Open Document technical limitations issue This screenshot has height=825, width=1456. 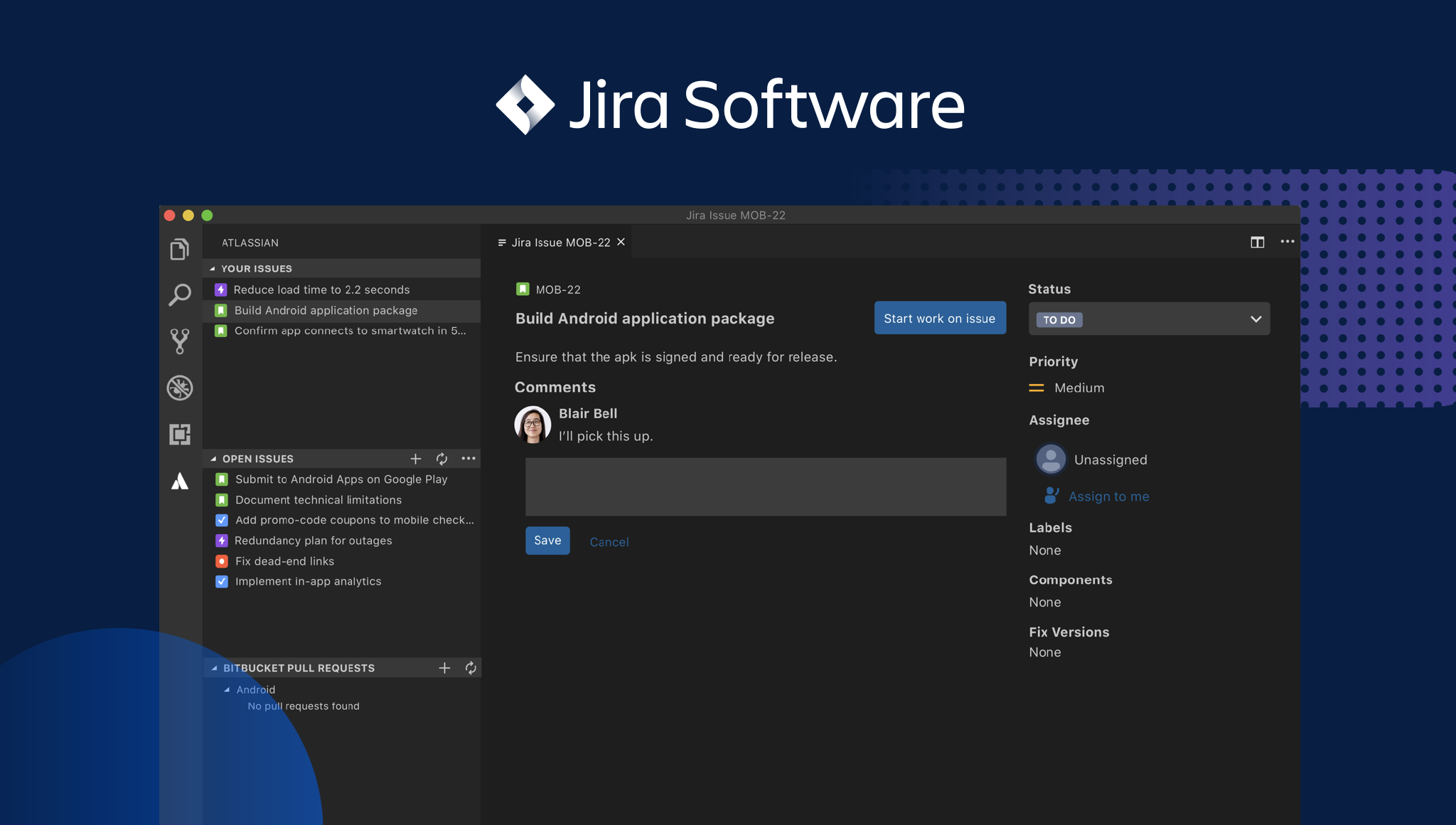pyautogui.click(x=341, y=500)
